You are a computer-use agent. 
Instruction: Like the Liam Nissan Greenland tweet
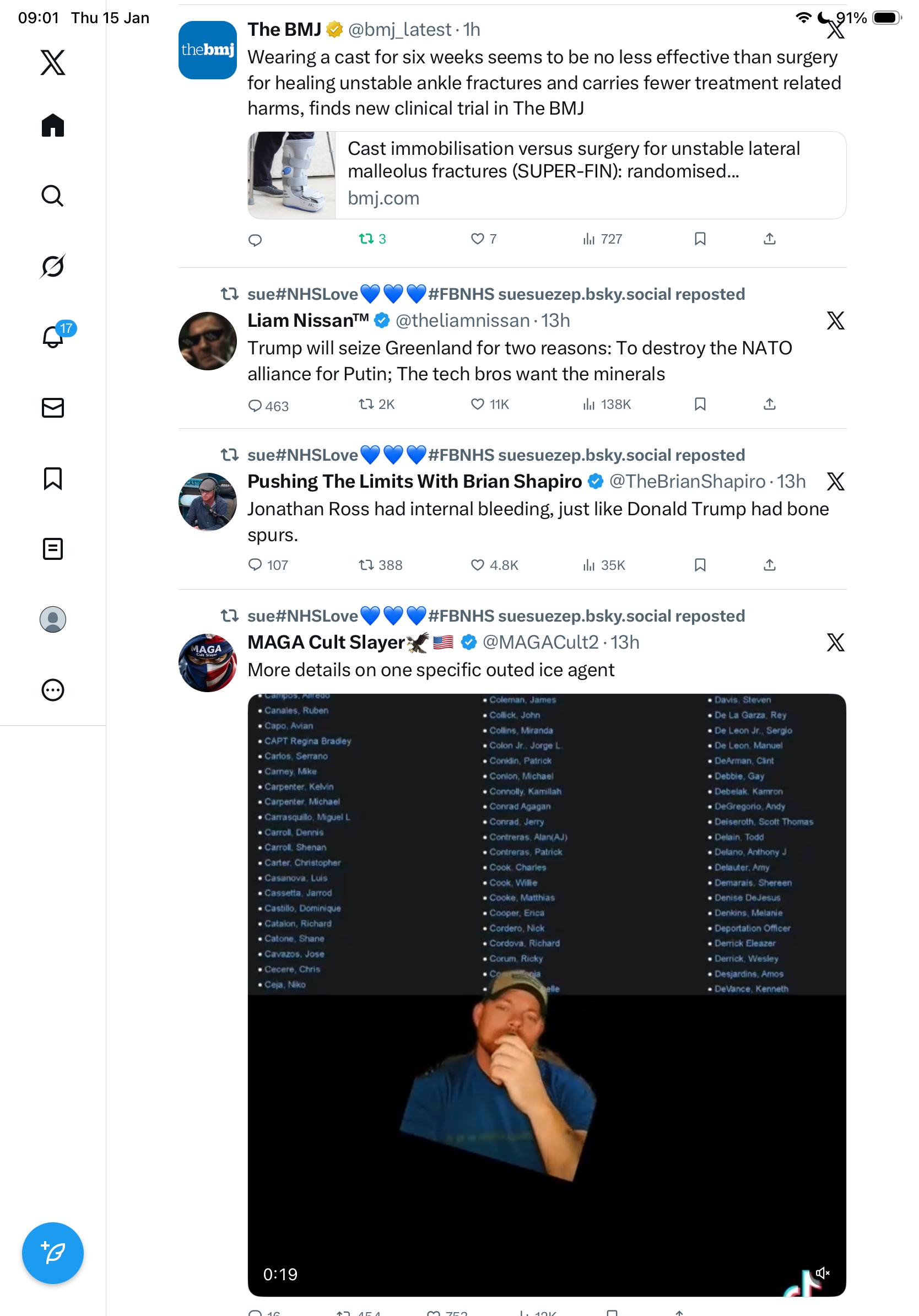coord(477,404)
